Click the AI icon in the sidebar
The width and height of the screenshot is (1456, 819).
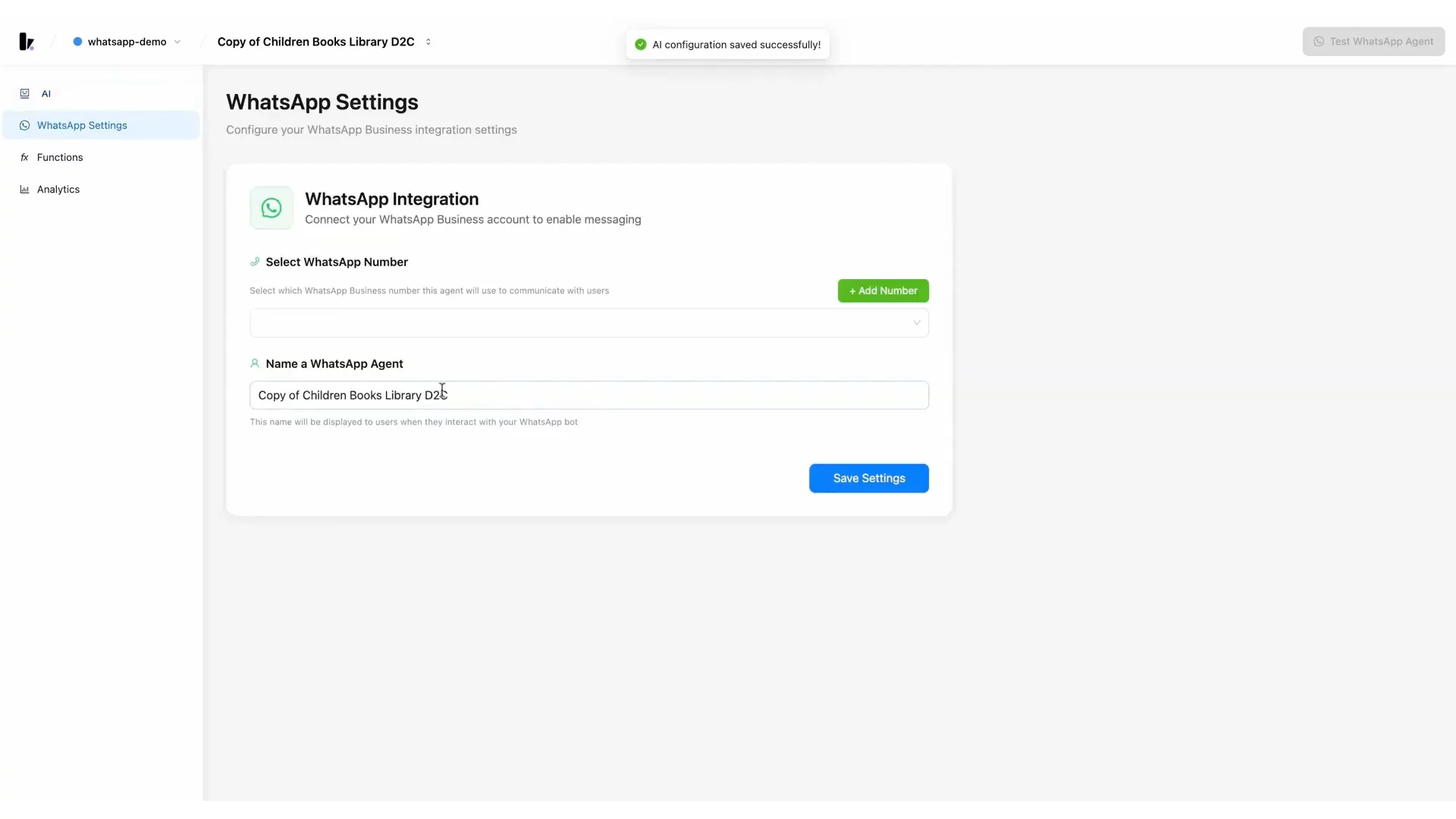point(24,94)
